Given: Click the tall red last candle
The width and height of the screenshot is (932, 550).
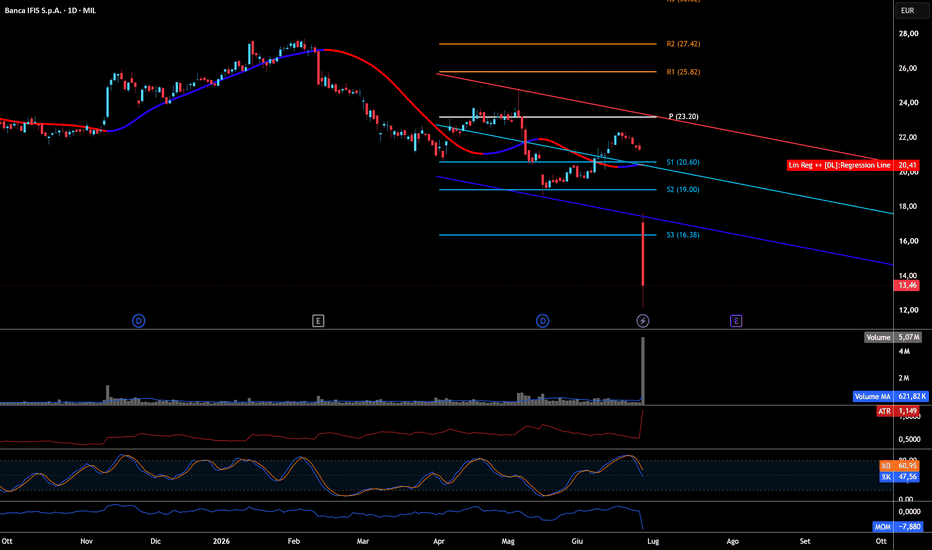Looking at the screenshot, I should pyautogui.click(x=643, y=254).
